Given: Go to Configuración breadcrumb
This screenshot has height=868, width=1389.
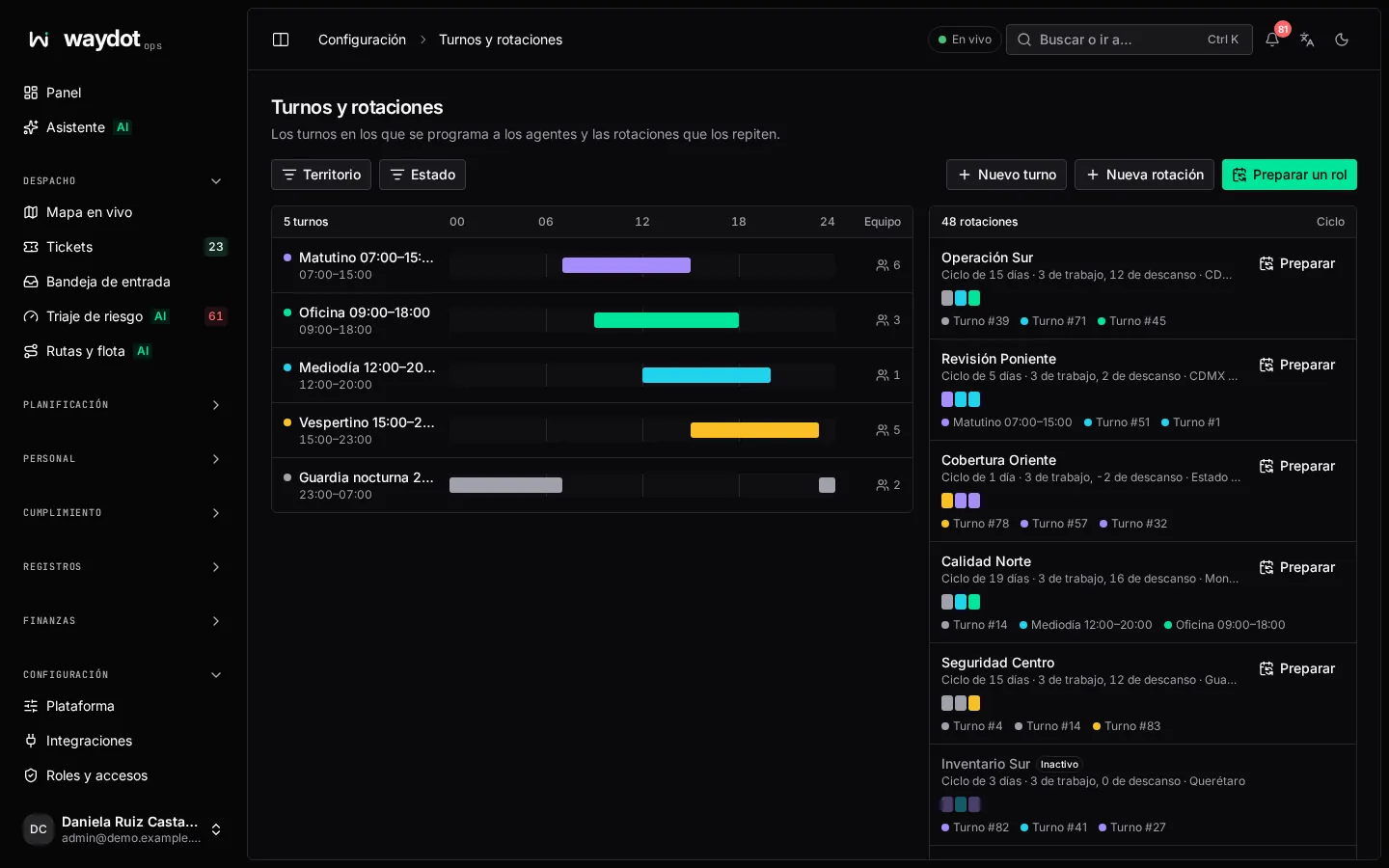Looking at the screenshot, I should coord(362,40).
